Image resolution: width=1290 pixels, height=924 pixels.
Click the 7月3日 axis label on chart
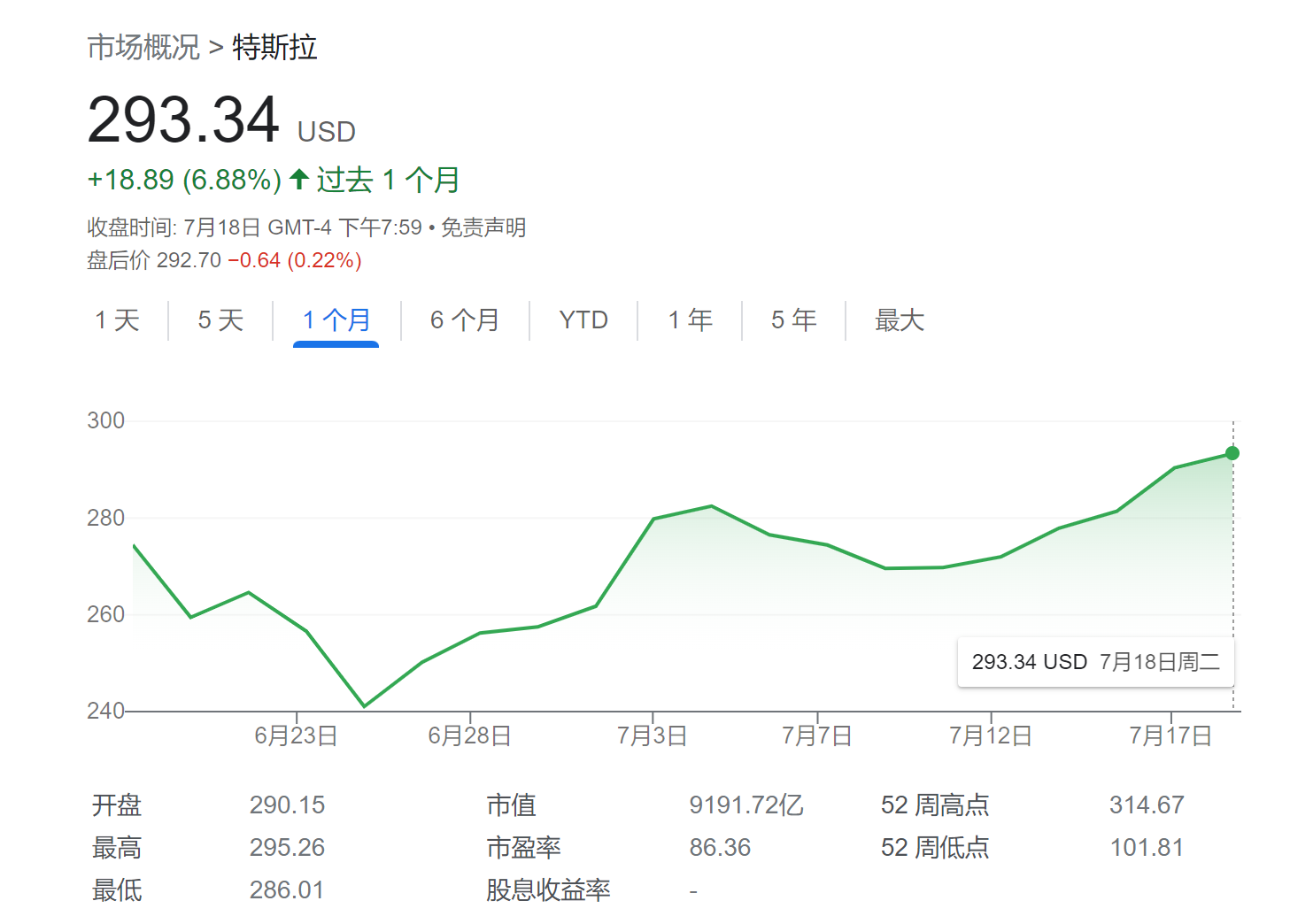(652, 735)
